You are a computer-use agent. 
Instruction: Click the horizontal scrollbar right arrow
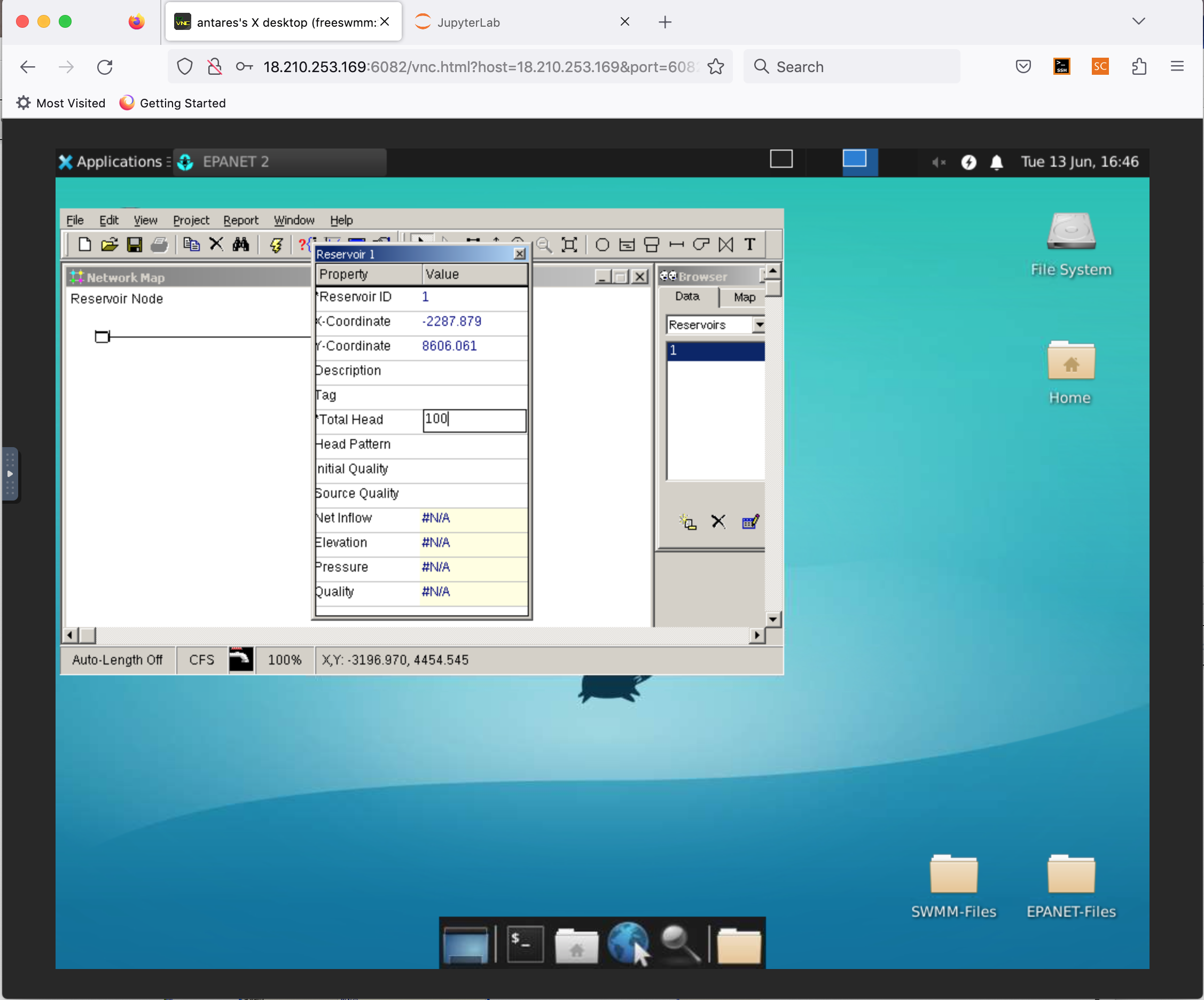757,635
